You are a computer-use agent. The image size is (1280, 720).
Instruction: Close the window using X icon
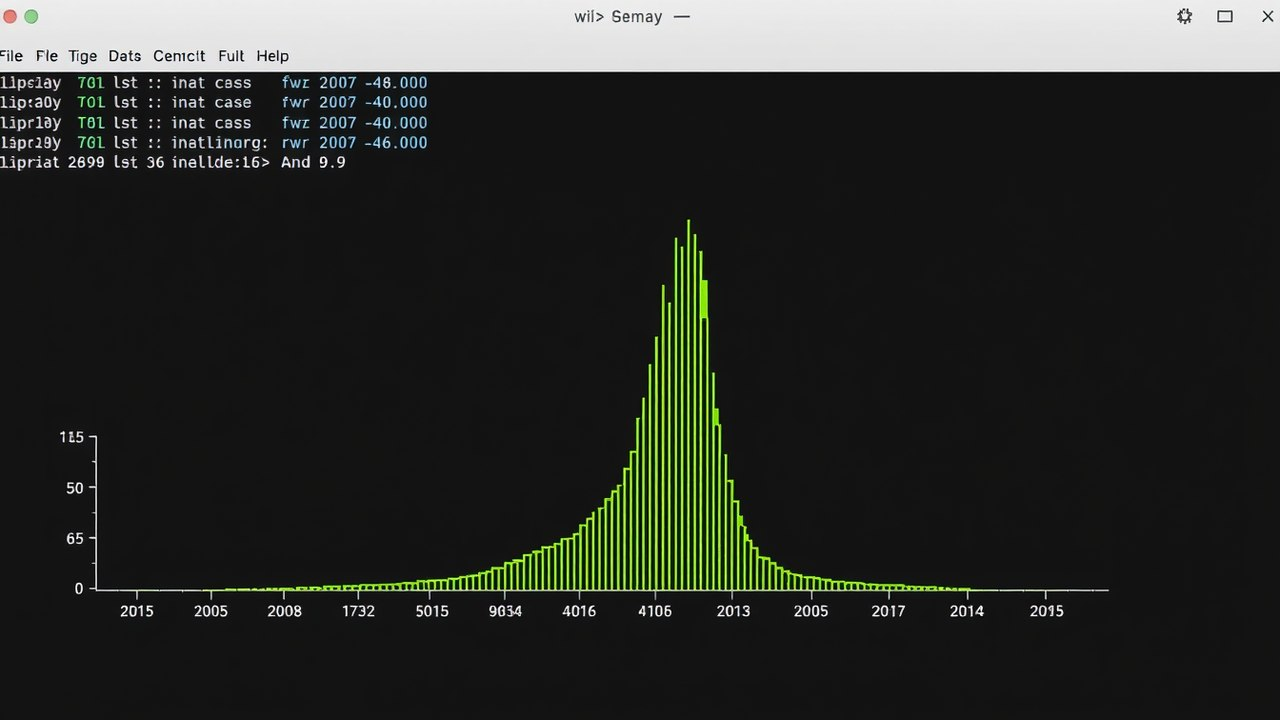(1268, 17)
